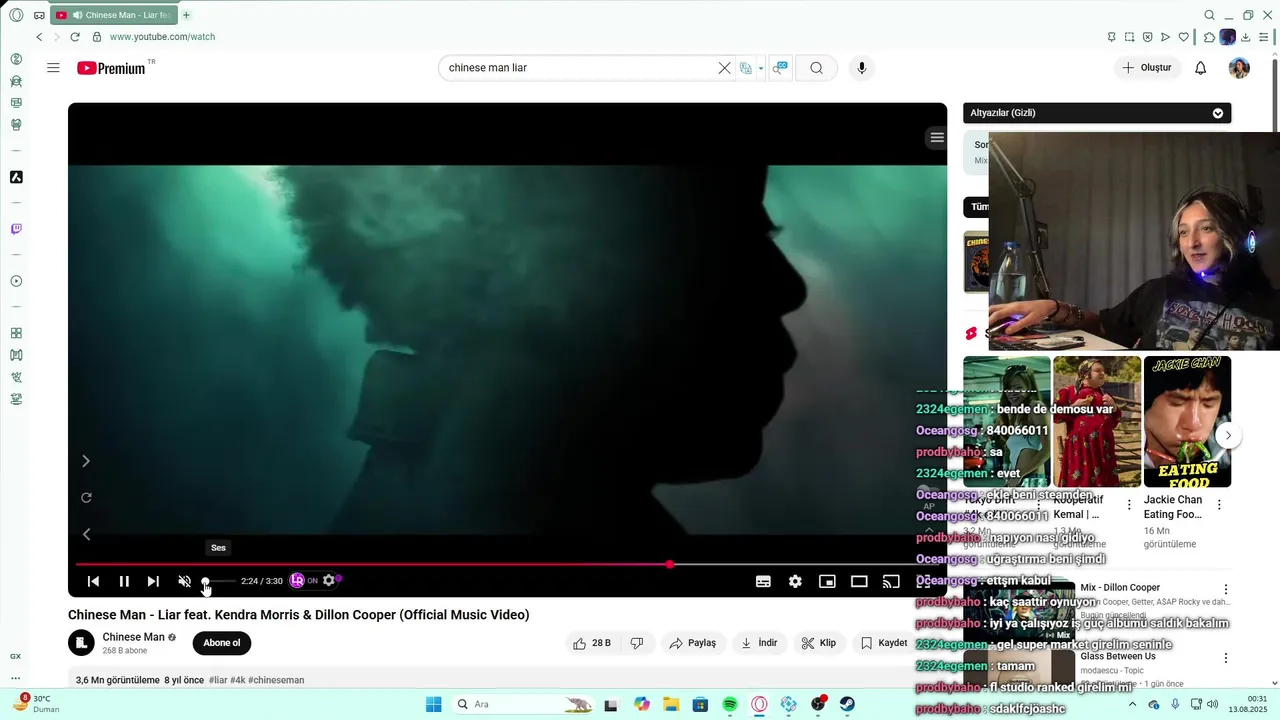Open the playlist menu icon on video

pyautogui.click(x=936, y=138)
